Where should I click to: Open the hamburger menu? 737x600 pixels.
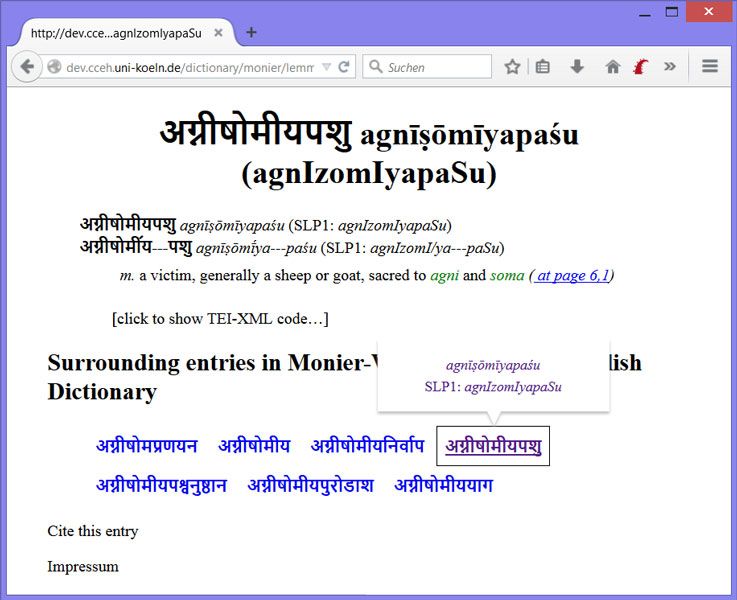tap(710, 67)
